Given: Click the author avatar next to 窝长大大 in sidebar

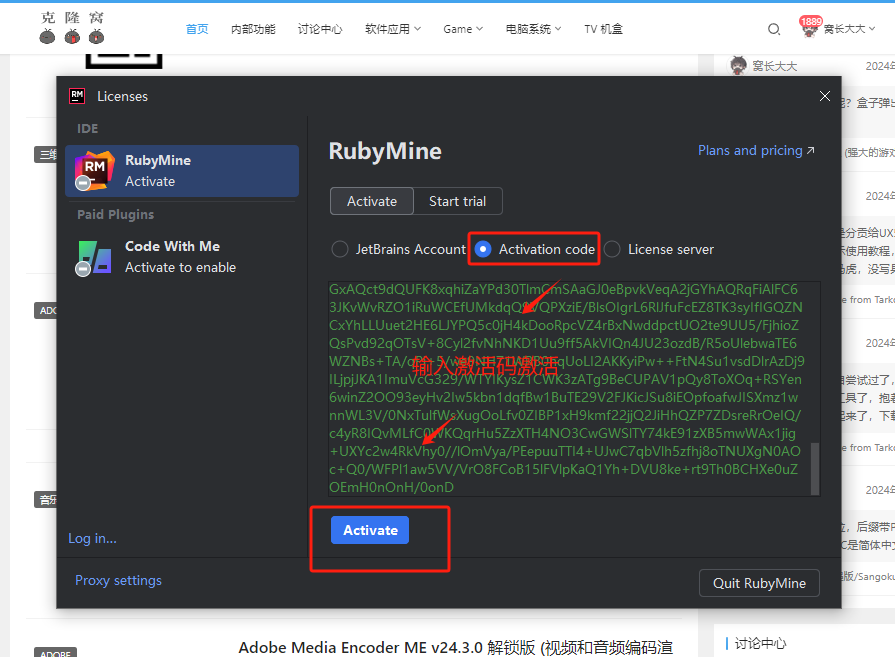Looking at the screenshot, I should [x=739, y=66].
